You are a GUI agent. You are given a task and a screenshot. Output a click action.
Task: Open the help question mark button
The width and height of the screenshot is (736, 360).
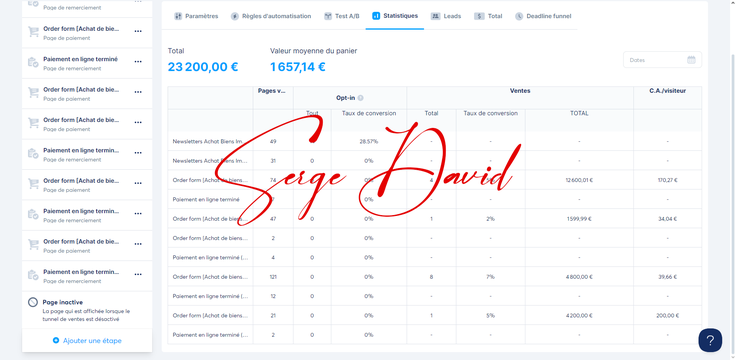710,340
